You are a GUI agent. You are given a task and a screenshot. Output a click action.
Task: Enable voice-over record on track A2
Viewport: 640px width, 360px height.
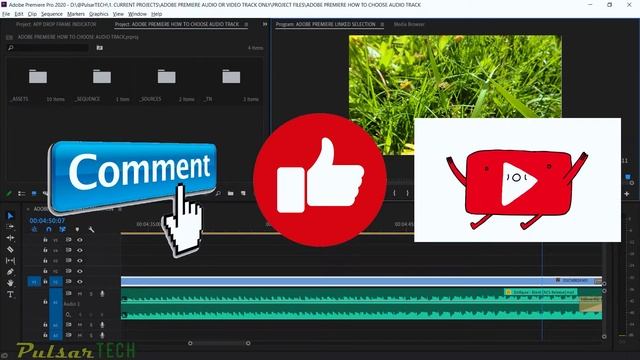click(x=102, y=325)
